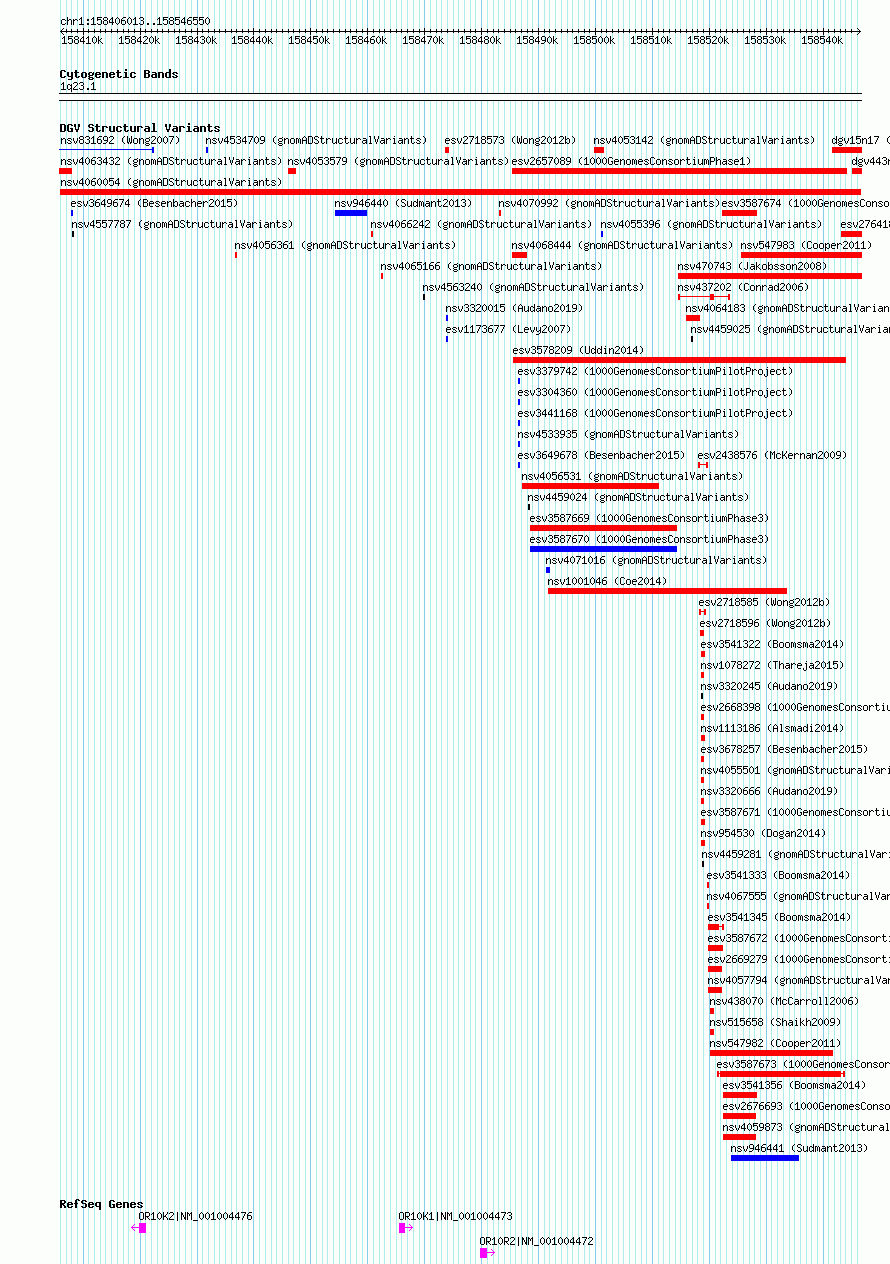This screenshot has width=890, height=1264.
Task: Click the 158450k ruler position label
Action: pos(309,40)
